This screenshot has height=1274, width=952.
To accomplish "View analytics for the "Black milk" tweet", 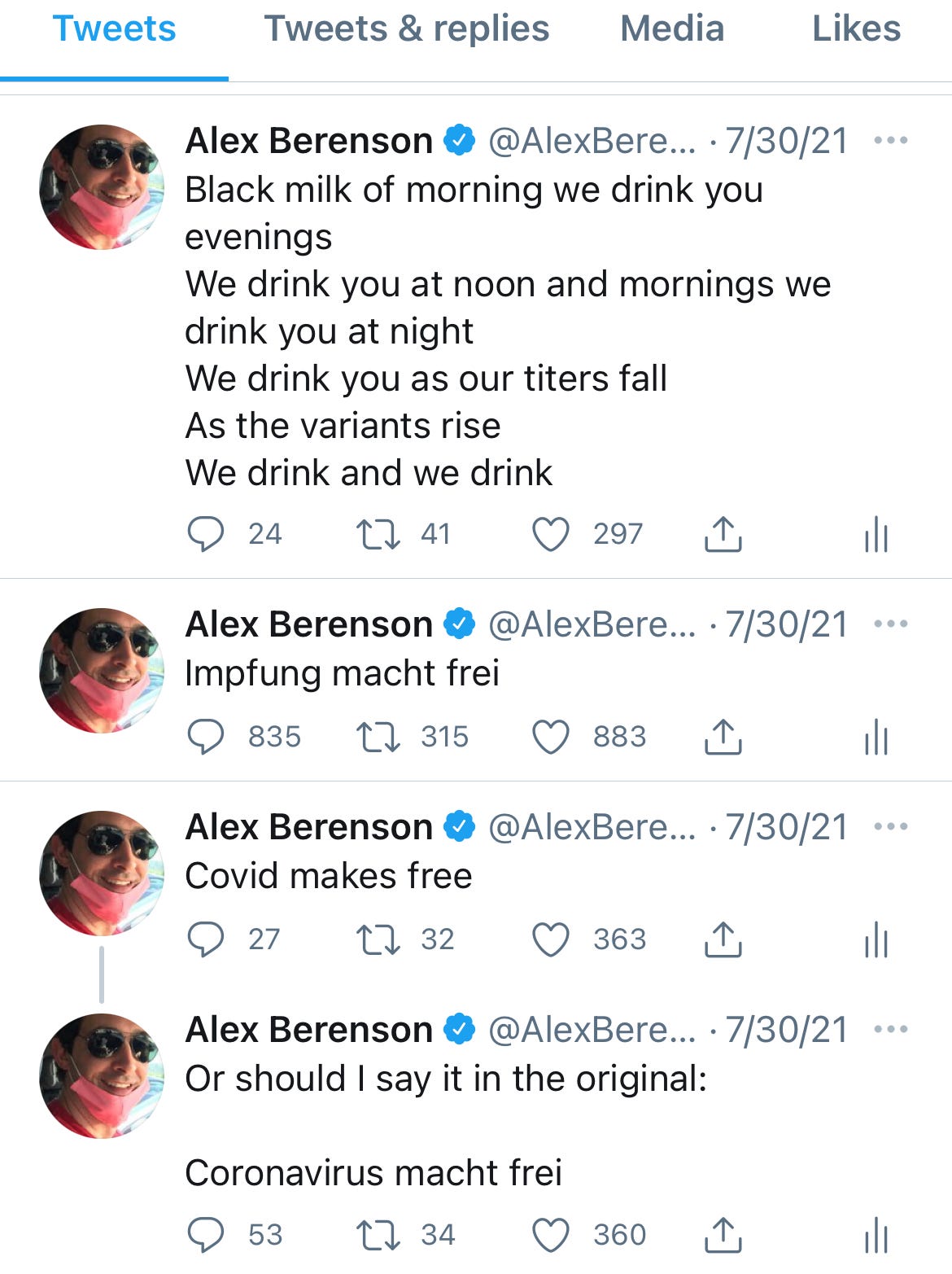I will (875, 534).
